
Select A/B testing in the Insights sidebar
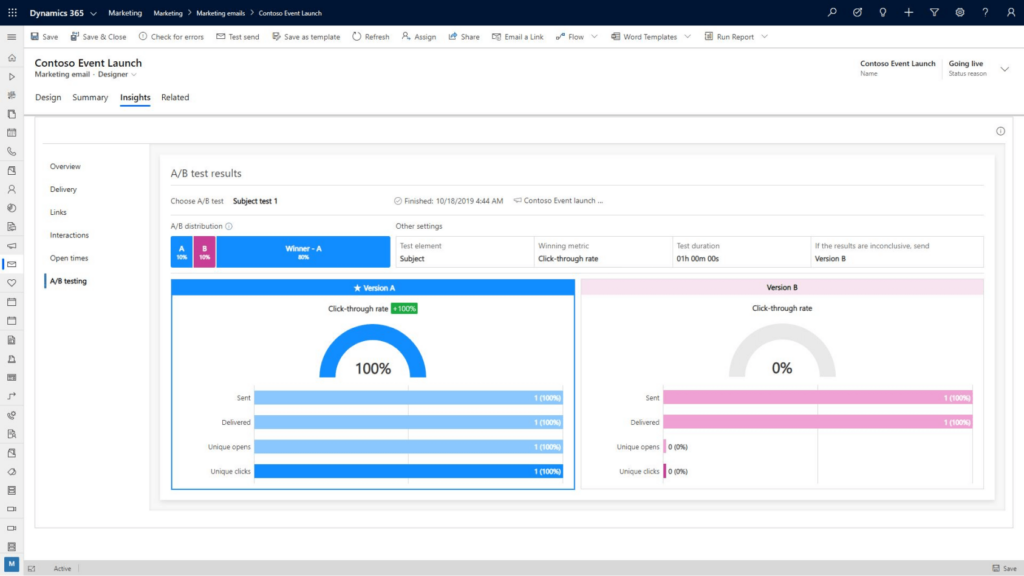(x=67, y=281)
